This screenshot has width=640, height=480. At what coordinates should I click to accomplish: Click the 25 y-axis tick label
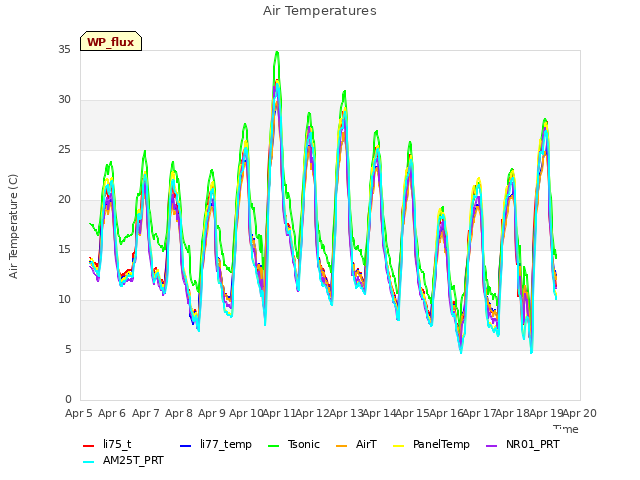64,150
